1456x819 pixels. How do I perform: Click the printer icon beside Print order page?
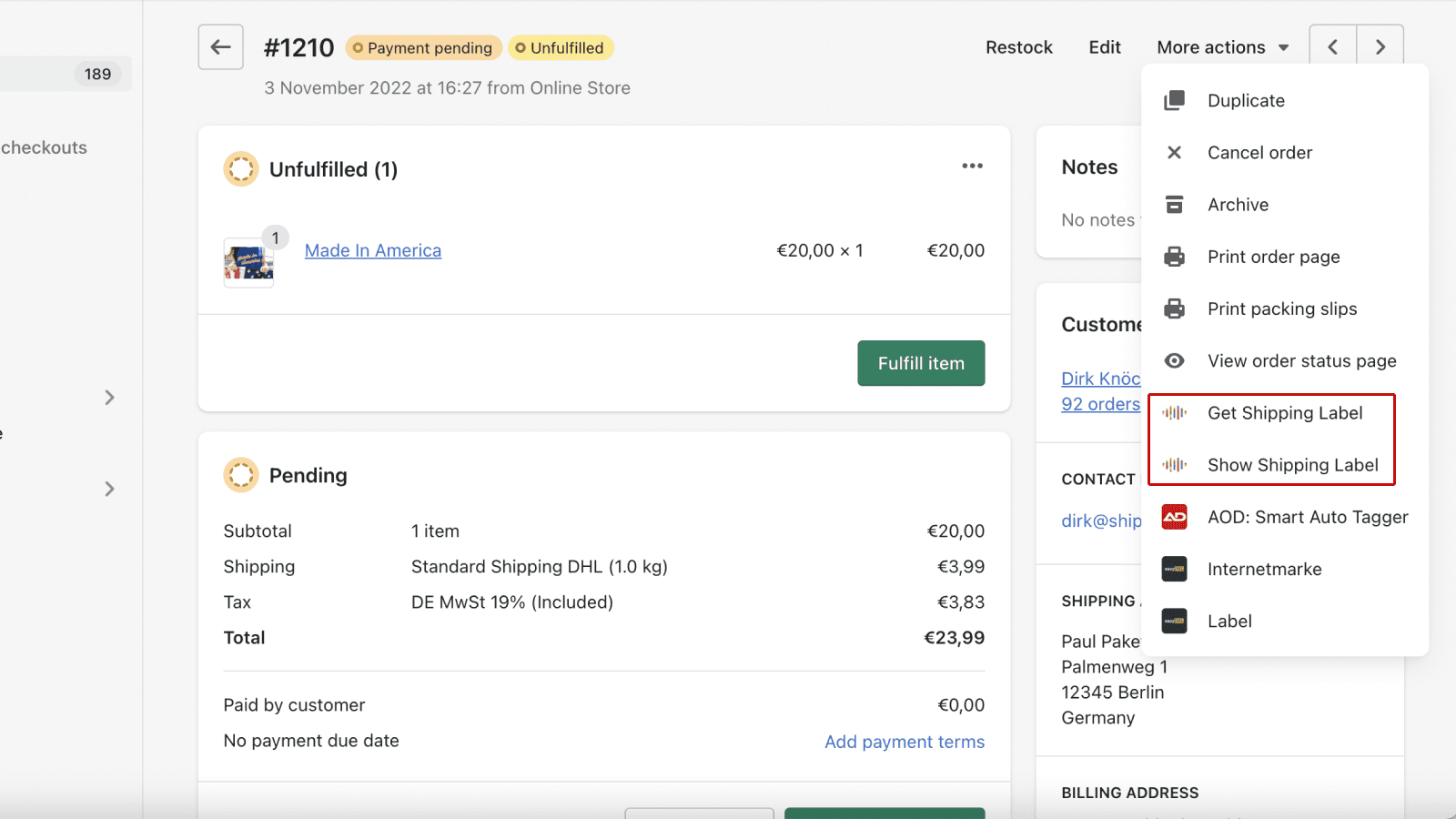(x=1175, y=257)
